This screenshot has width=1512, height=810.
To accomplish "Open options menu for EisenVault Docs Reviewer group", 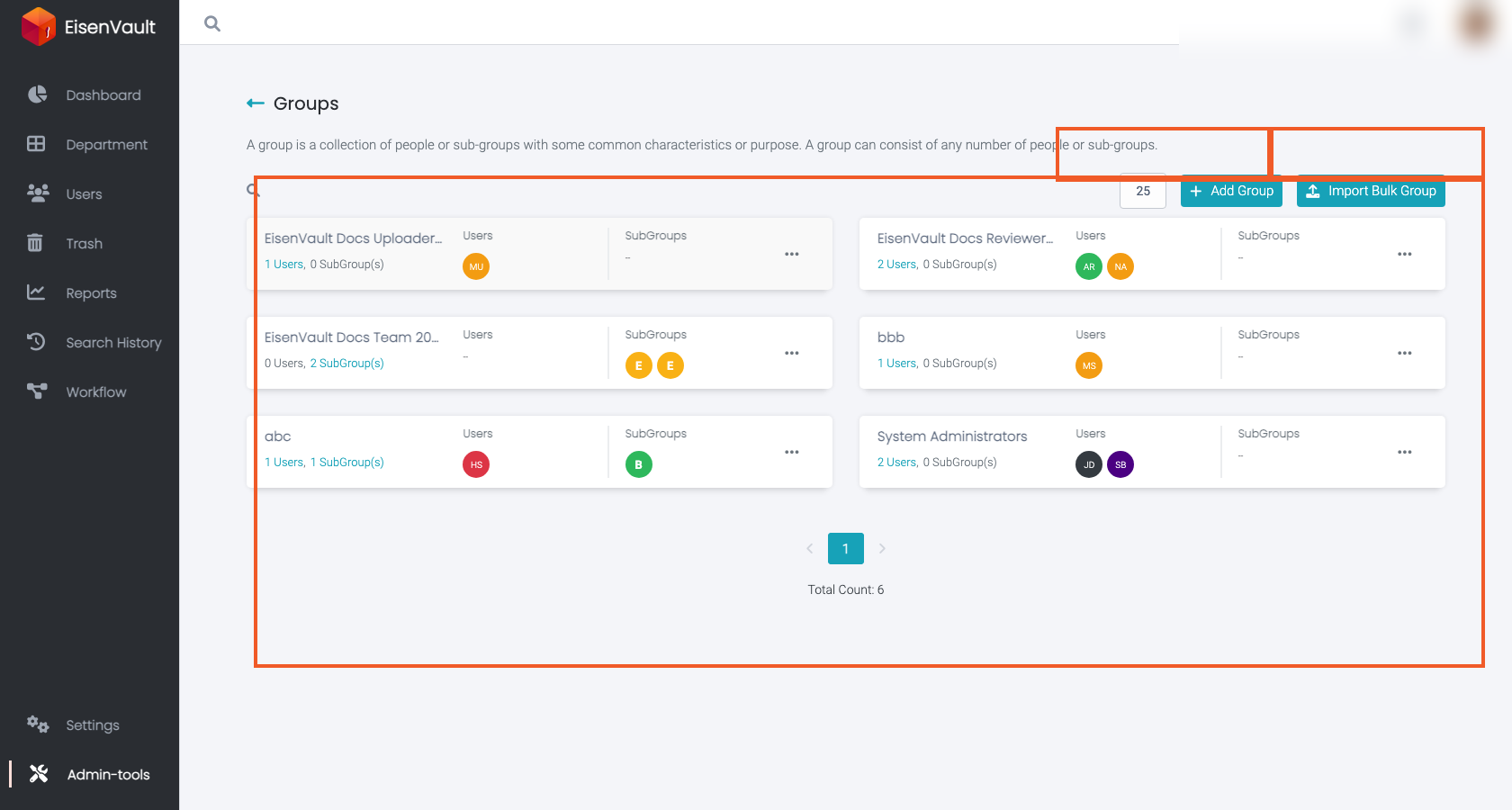I will 1405,254.
